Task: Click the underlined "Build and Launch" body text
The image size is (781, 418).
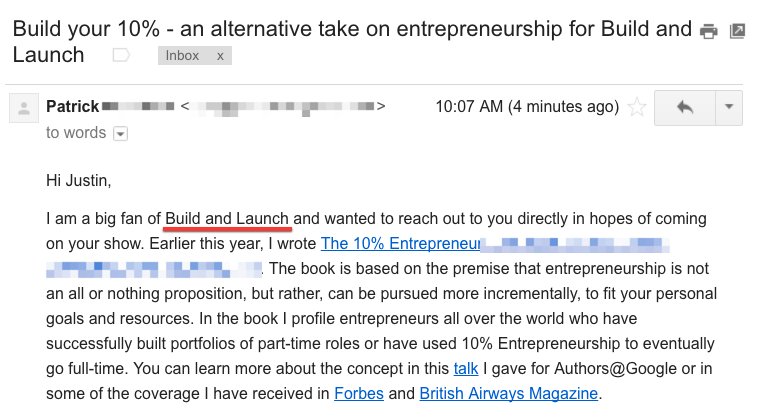Action: (x=227, y=218)
